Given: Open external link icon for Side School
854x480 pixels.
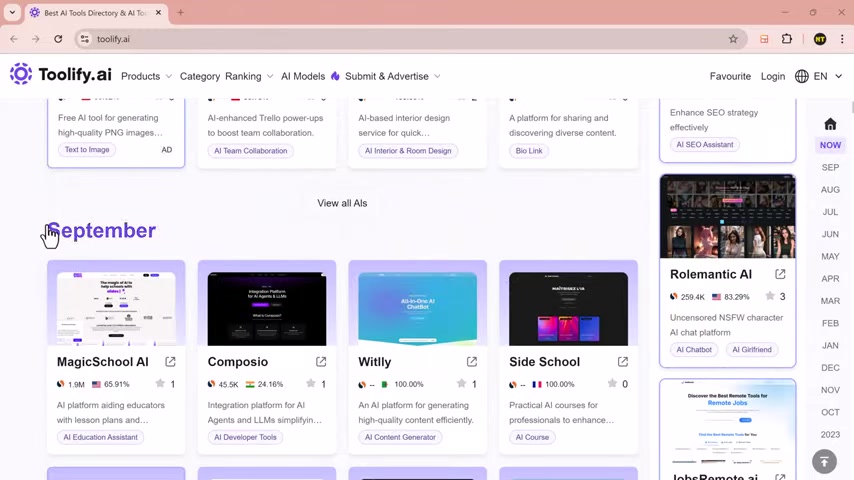Looking at the screenshot, I should pos(623,362).
